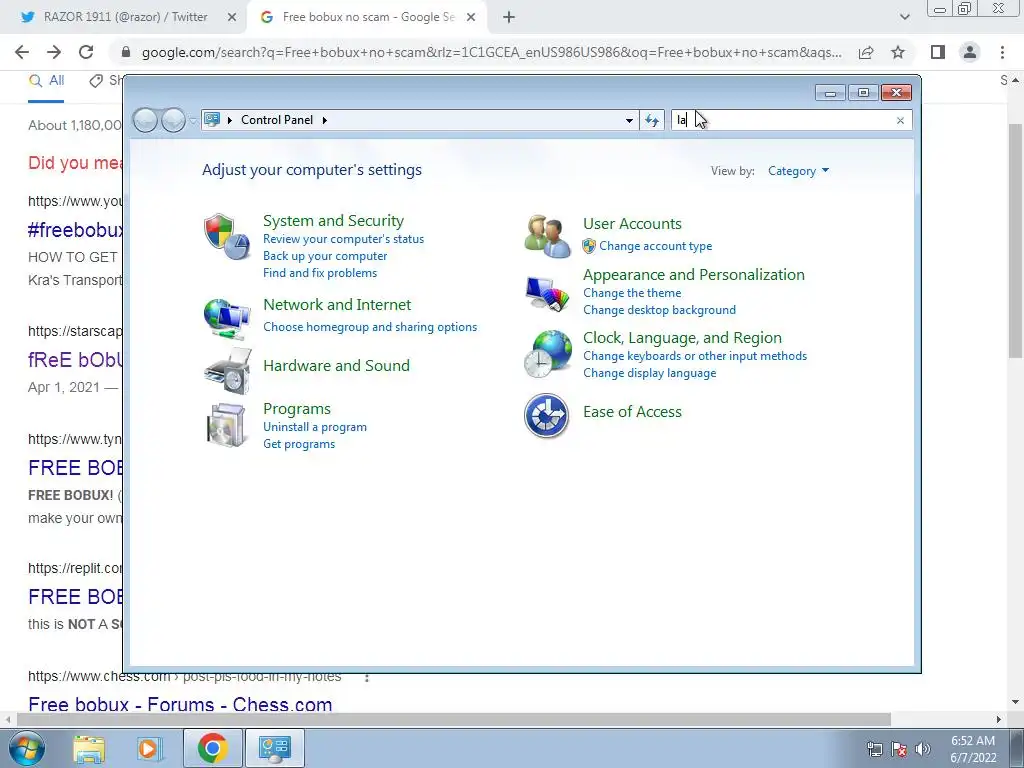The image size is (1024, 768).
Task: Open the Action Center flag tray icon
Action: 899,749
